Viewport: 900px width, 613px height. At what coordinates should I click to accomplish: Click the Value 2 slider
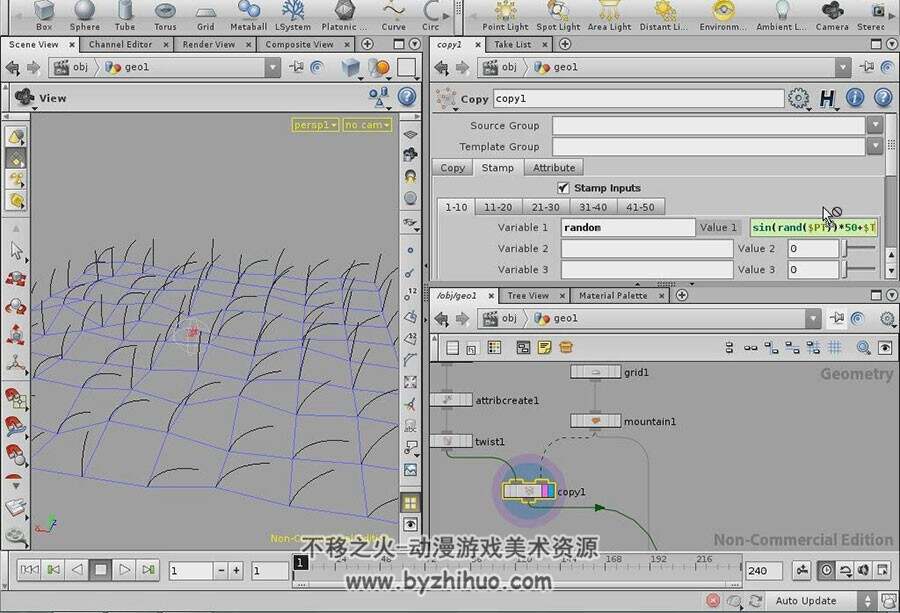tap(859, 249)
